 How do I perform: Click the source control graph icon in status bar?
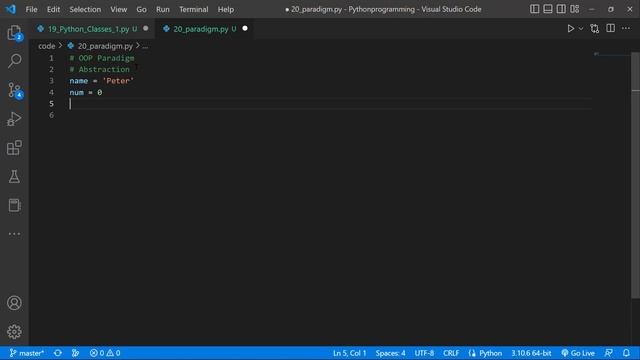click(x=76, y=353)
